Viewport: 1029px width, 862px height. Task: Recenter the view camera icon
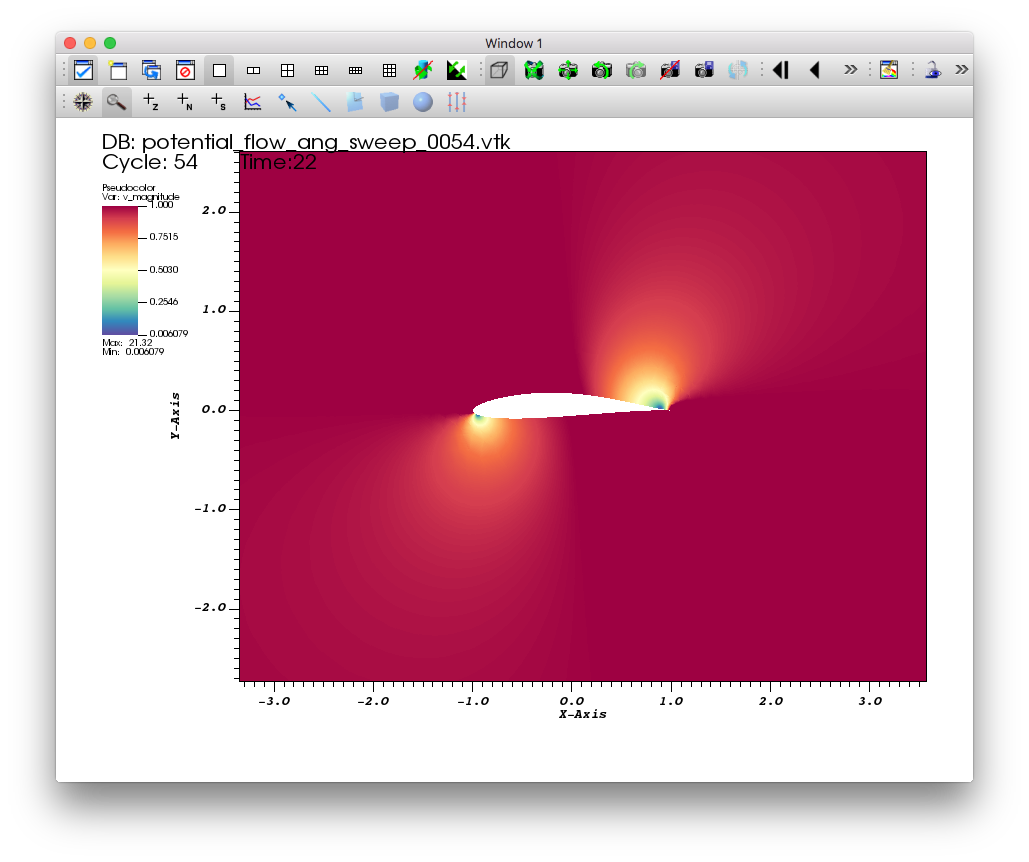568,70
